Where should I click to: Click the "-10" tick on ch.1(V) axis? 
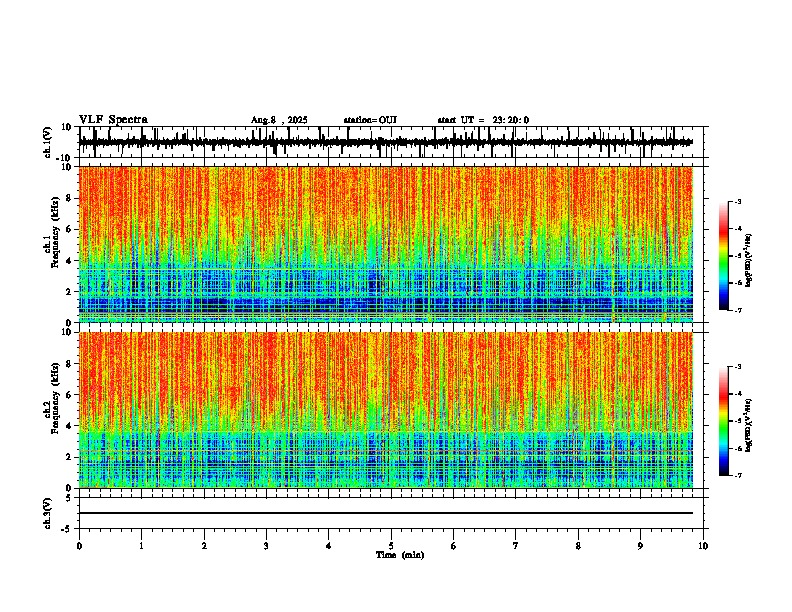[65, 158]
